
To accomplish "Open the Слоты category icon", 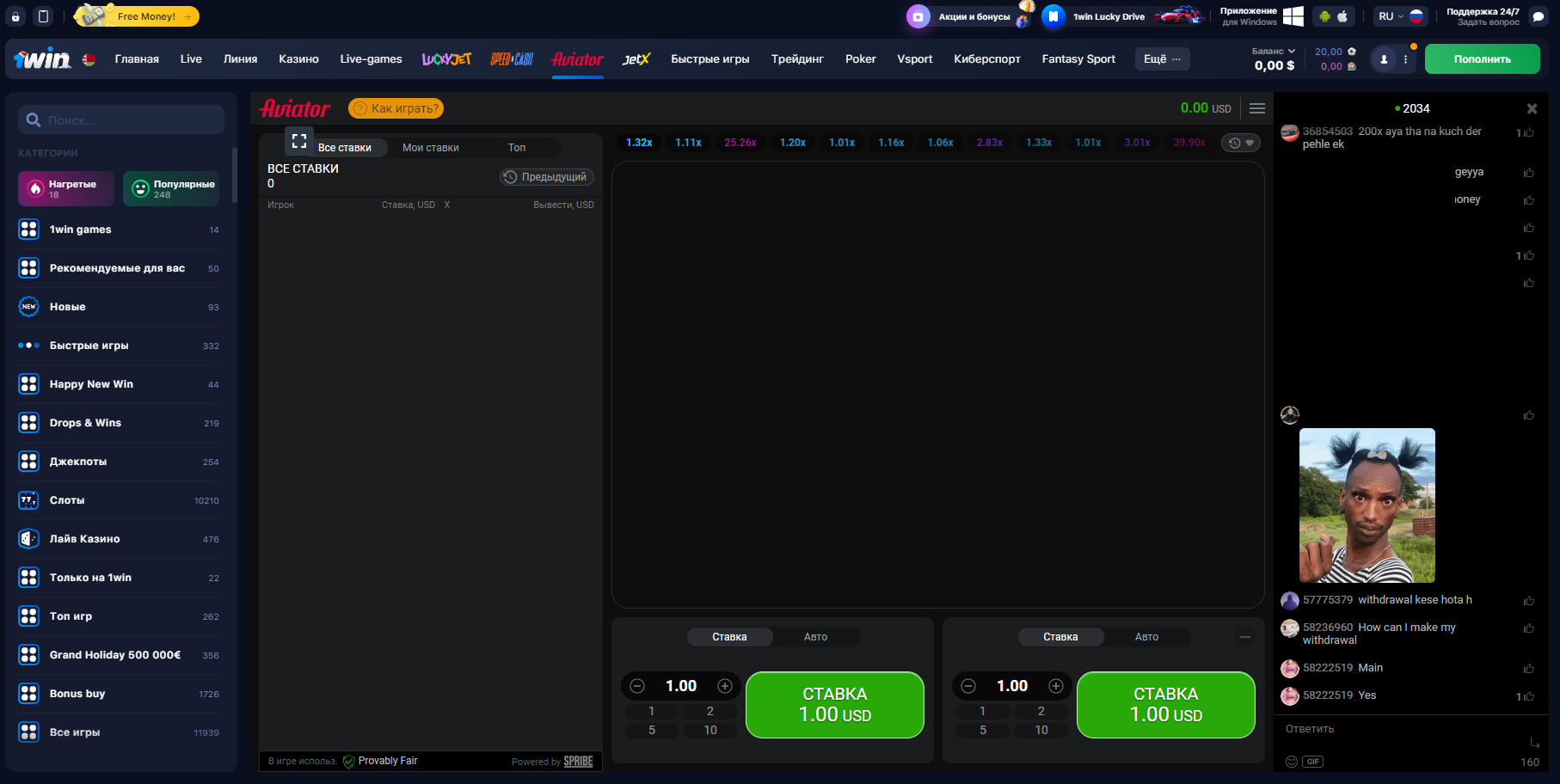I will (28, 500).
